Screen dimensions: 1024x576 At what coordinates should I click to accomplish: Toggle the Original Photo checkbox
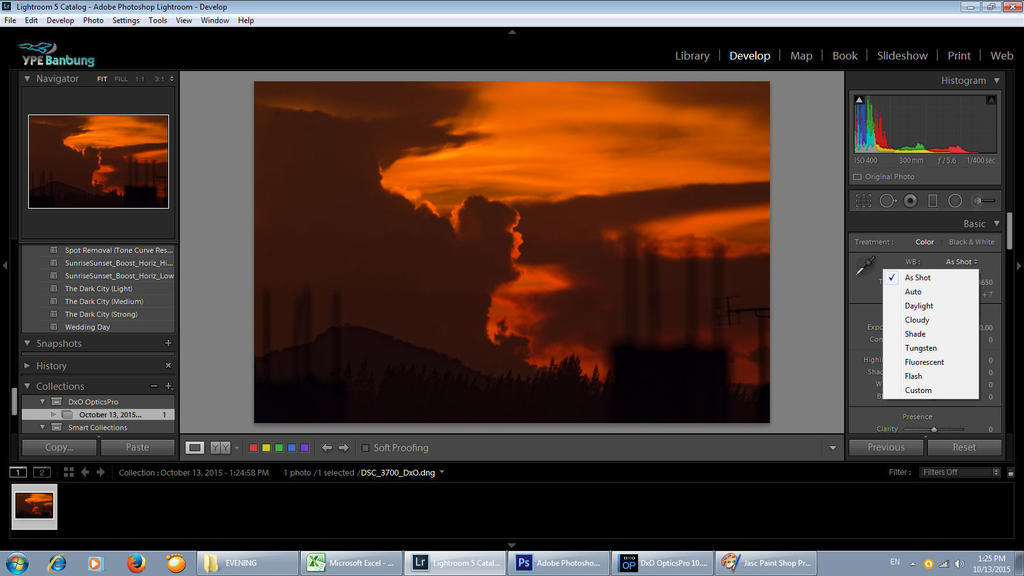click(x=858, y=177)
